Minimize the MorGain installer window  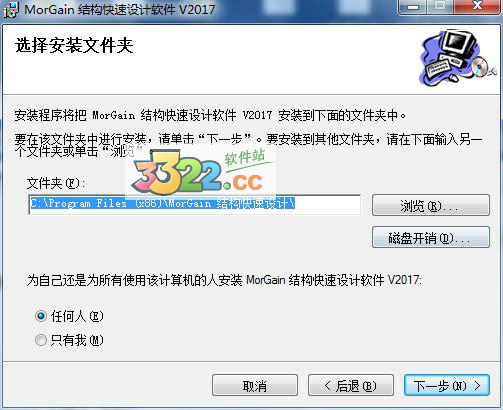pyautogui.click(x=414, y=7)
